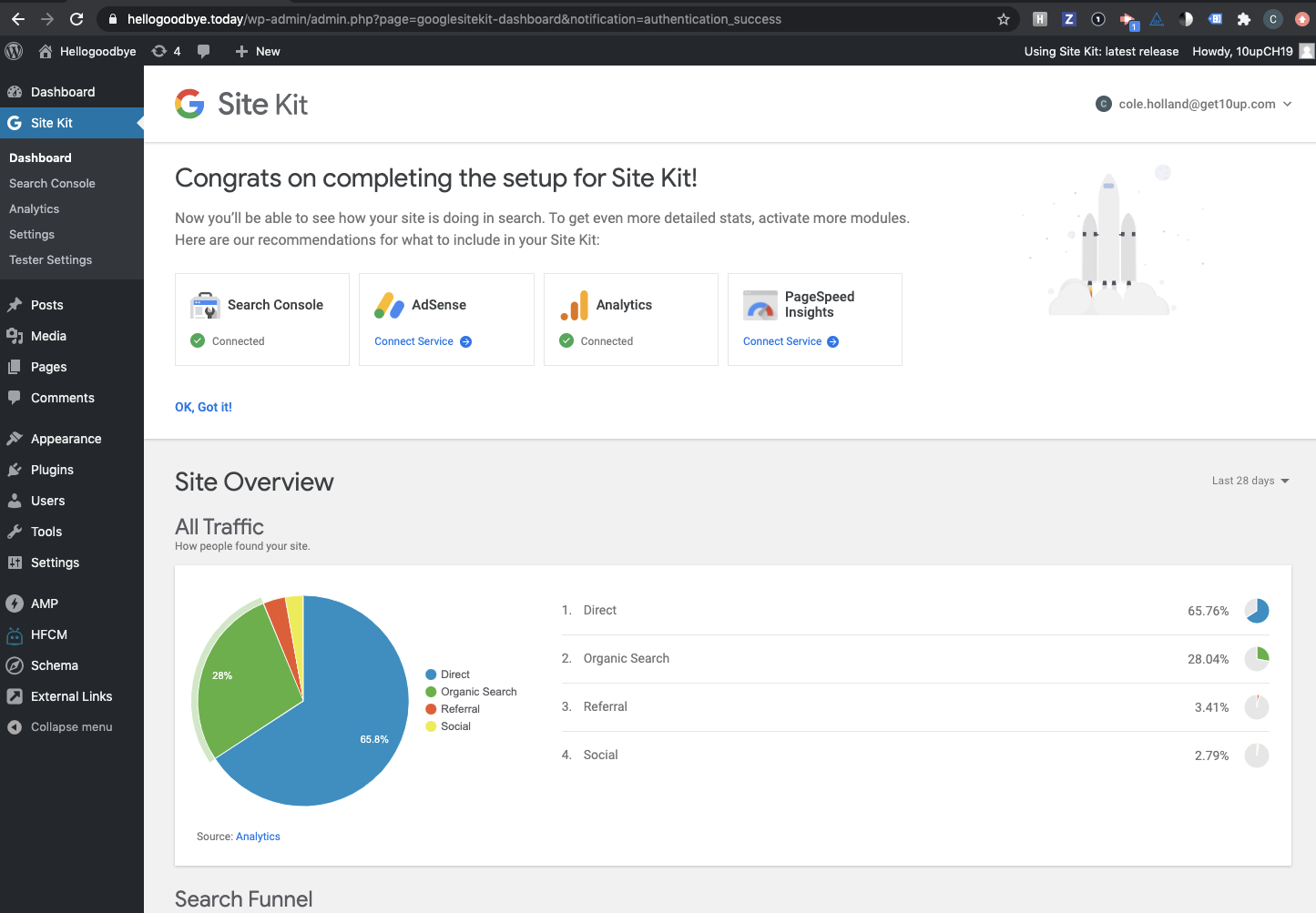This screenshot has height=913, width=1316.
Task: Open Users from the sidebar
Action: 72,501
